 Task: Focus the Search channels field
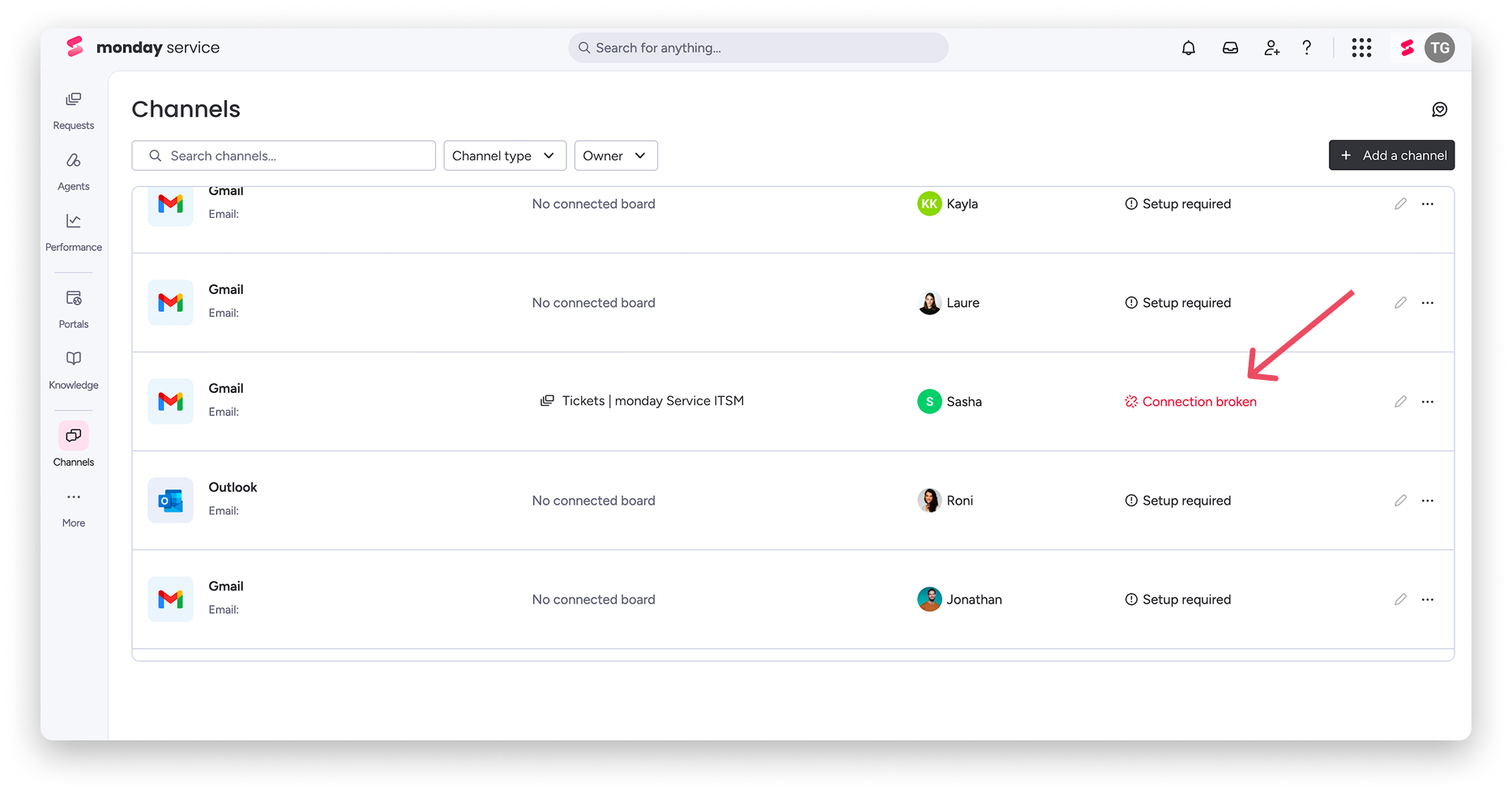[x=284, y=156]
